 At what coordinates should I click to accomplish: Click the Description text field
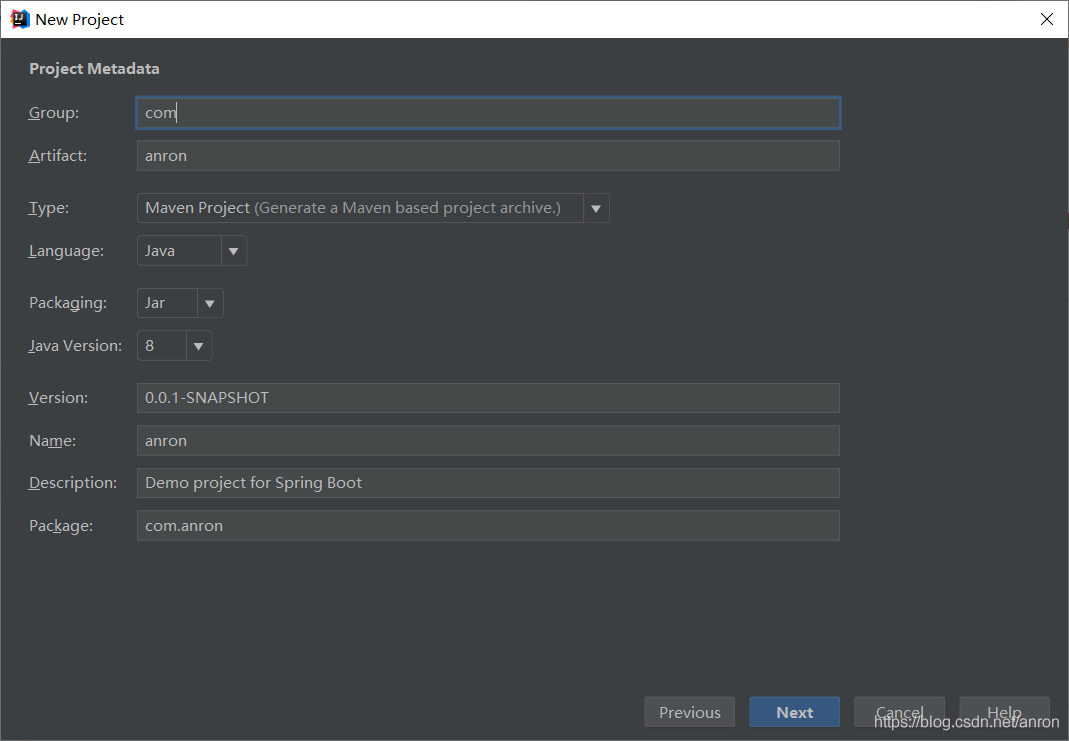pyautogui.click(x=488, y=483)
